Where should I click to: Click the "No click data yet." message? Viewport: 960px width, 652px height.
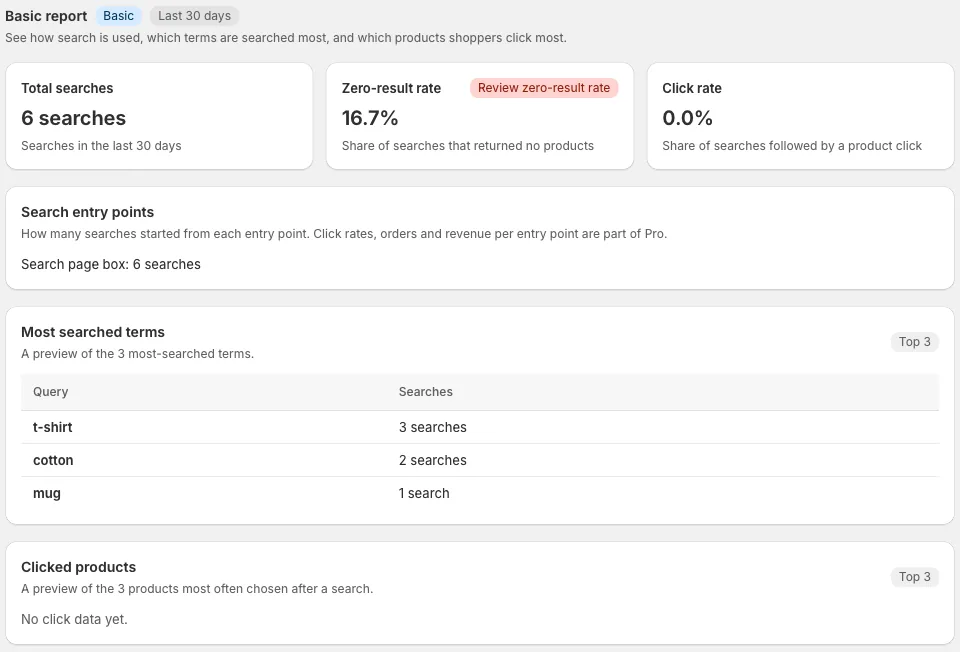(x=74, y=620)
